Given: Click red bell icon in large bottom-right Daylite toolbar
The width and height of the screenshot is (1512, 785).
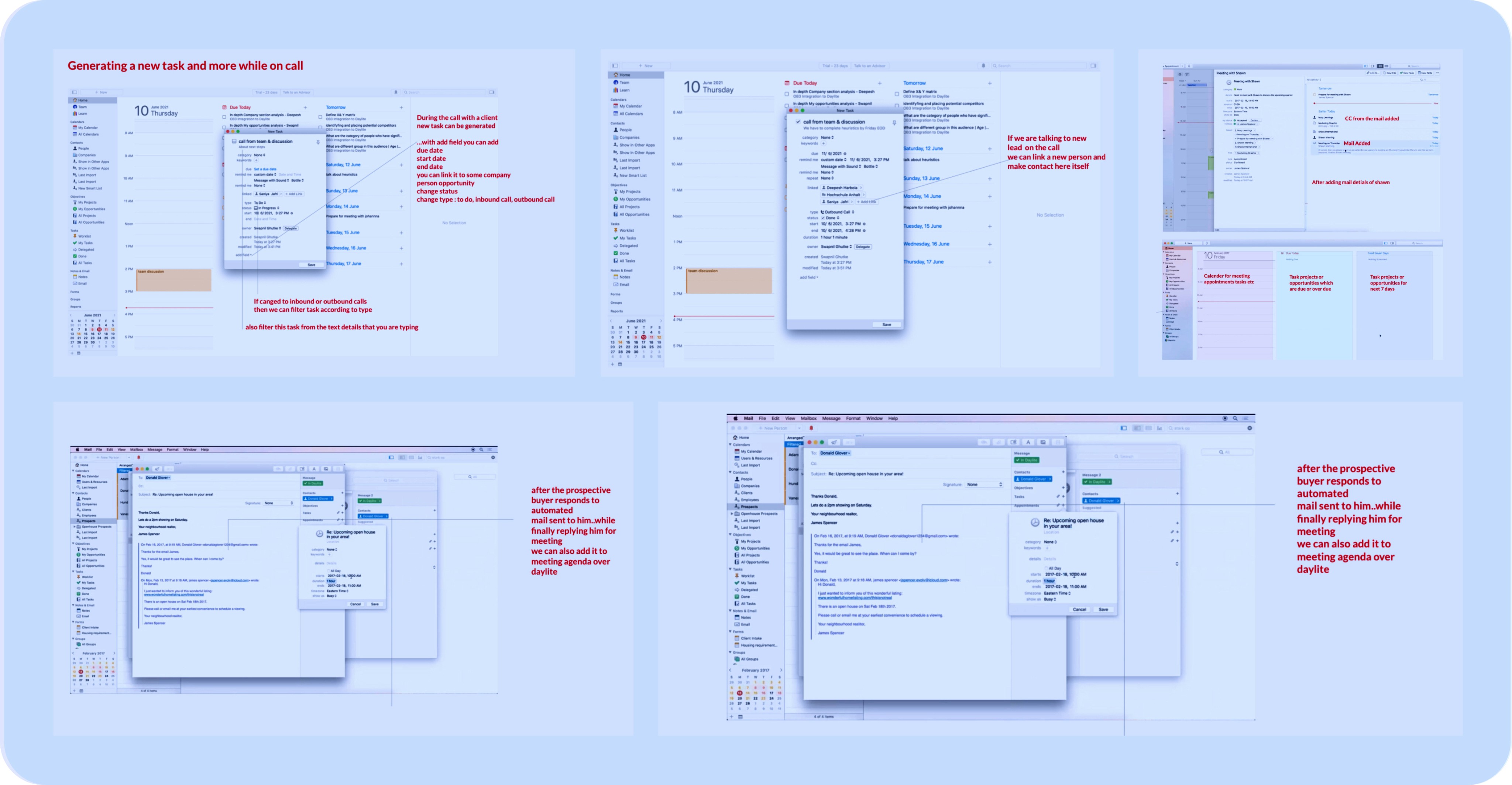Looking at the screenshot, I should (x=811, y=428).
